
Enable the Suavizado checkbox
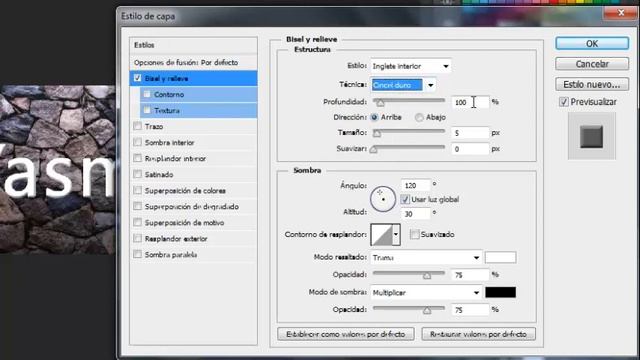(x=414, y=234)
